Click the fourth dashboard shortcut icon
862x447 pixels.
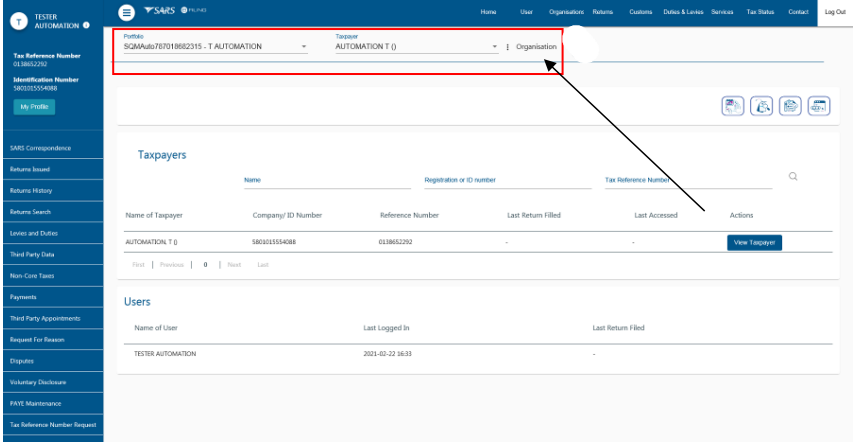coord(819,107)
